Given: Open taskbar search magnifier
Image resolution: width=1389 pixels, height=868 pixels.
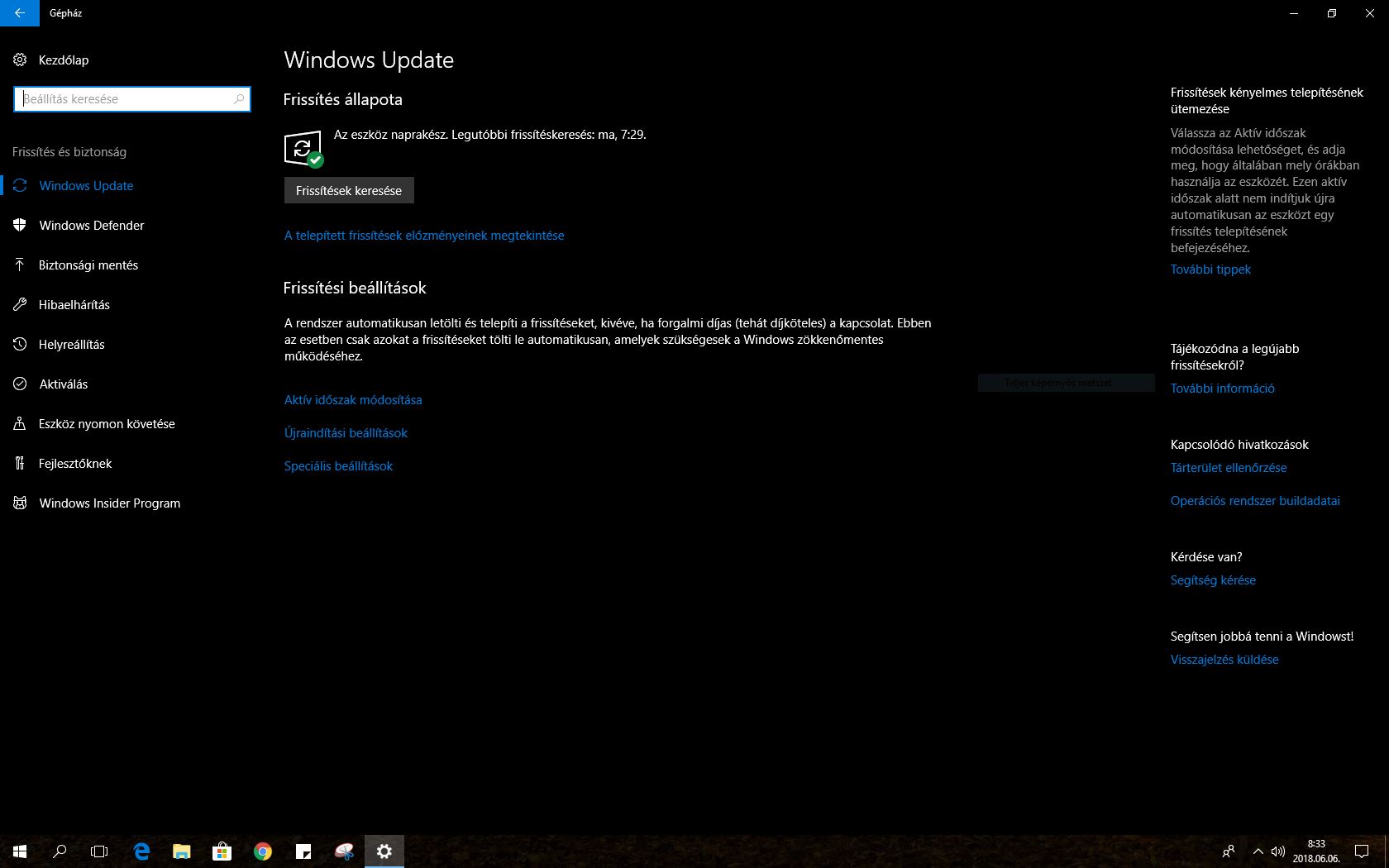Looking at the screenshot, I should tap(60, 851).
